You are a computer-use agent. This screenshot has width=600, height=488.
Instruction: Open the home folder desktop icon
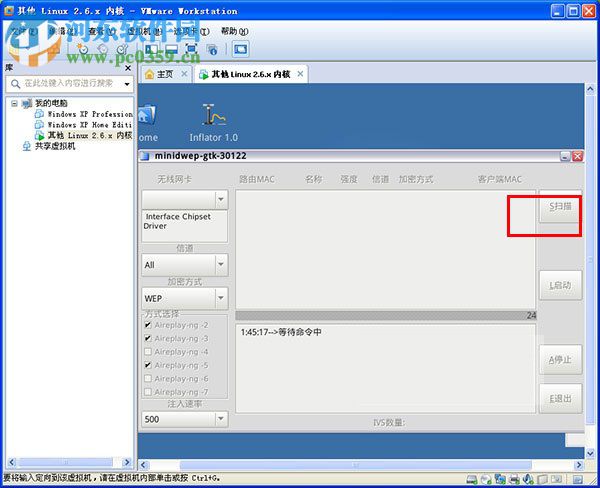148,123
